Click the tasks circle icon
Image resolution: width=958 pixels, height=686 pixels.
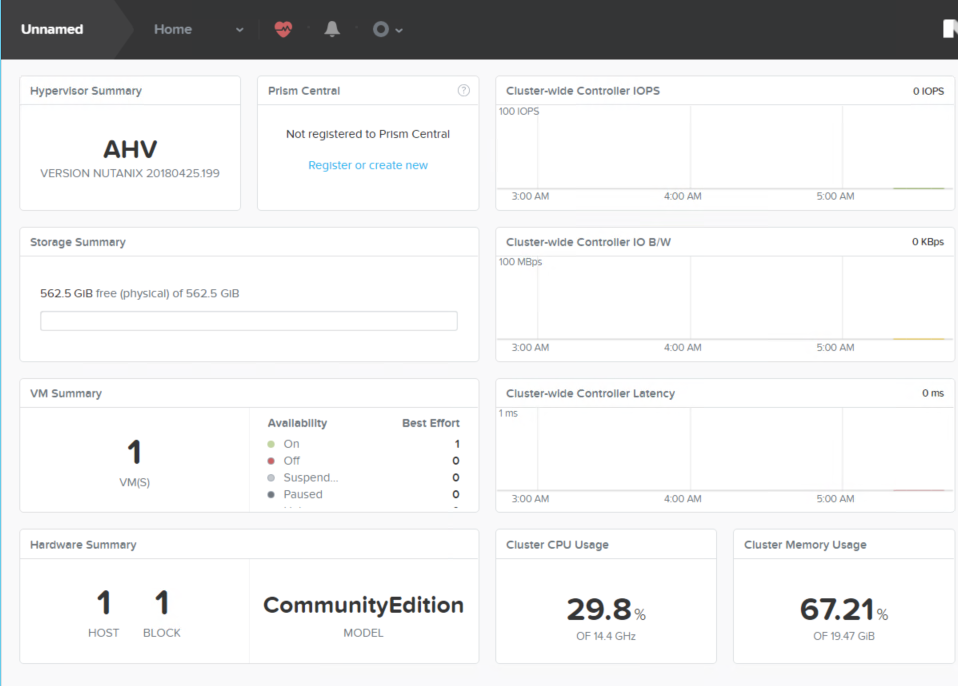click(x=380, y=29)
